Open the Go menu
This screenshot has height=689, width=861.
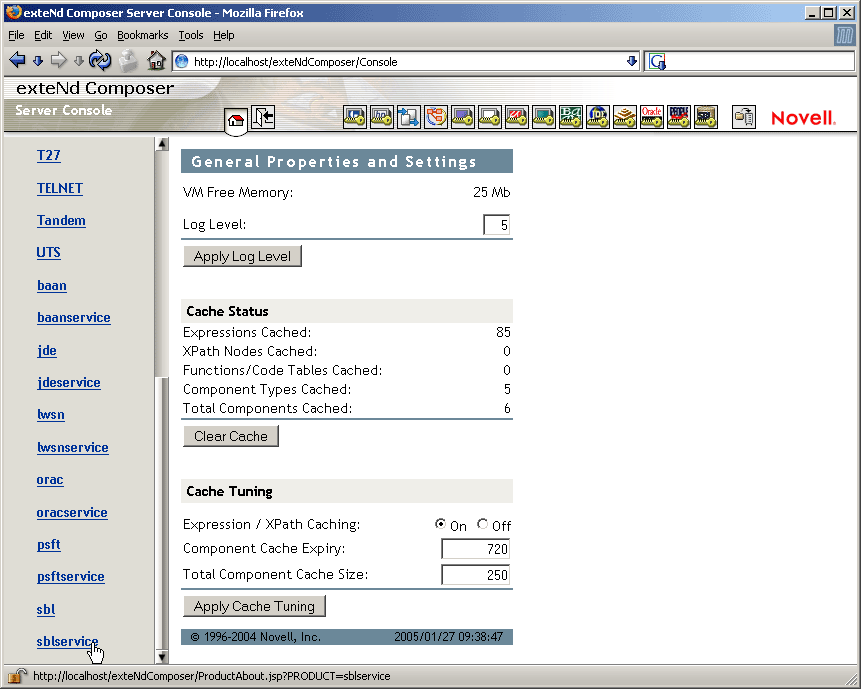pos(101,35)
